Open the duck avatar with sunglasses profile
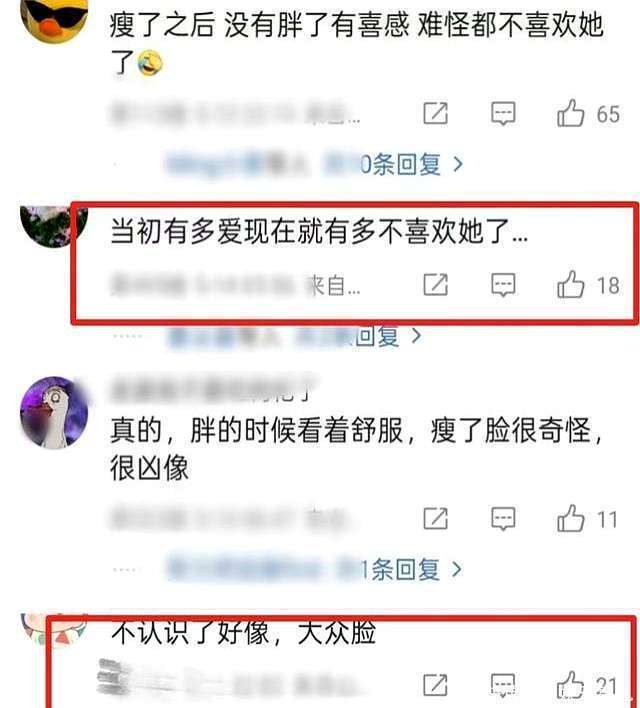The height and width of the screenshot is (708, 640). 54,18
